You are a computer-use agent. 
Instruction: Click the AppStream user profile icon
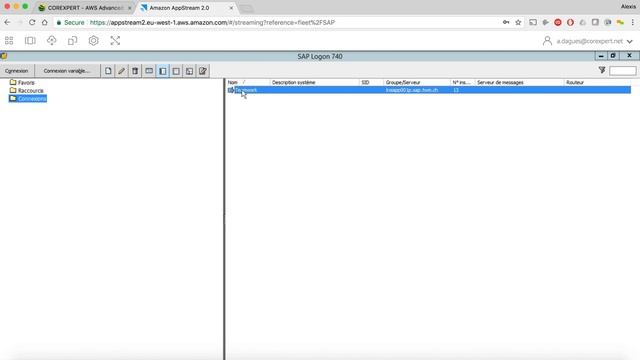[x=547, y=41]
